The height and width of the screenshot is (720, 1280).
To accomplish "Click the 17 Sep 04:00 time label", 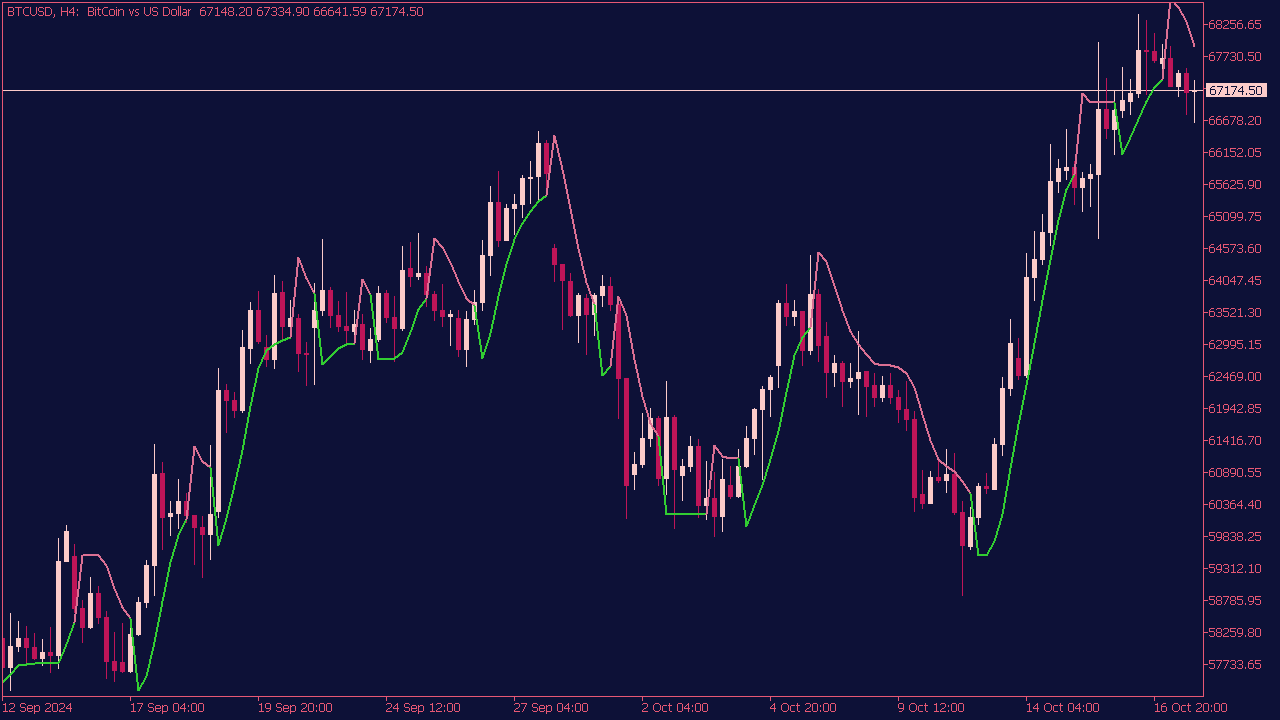I will (x=167, y=708).
